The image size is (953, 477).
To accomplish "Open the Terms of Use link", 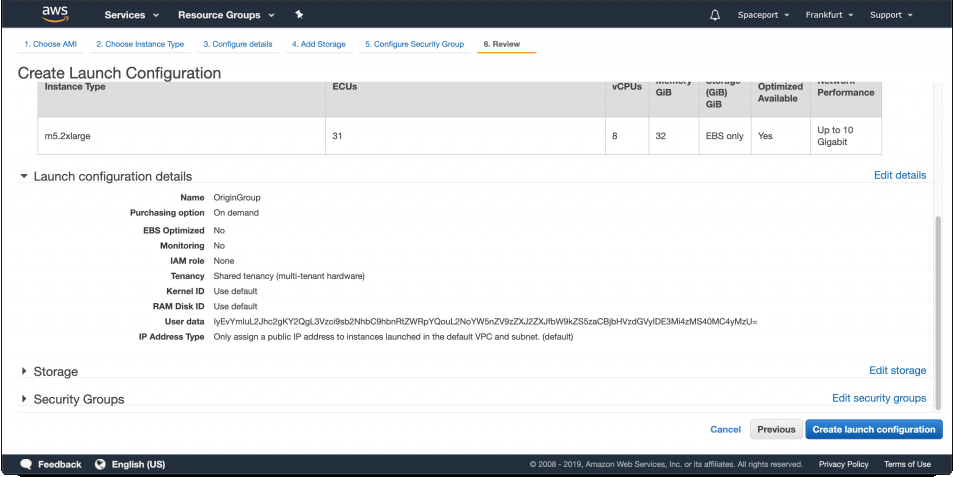I will [x=907, y=464].
